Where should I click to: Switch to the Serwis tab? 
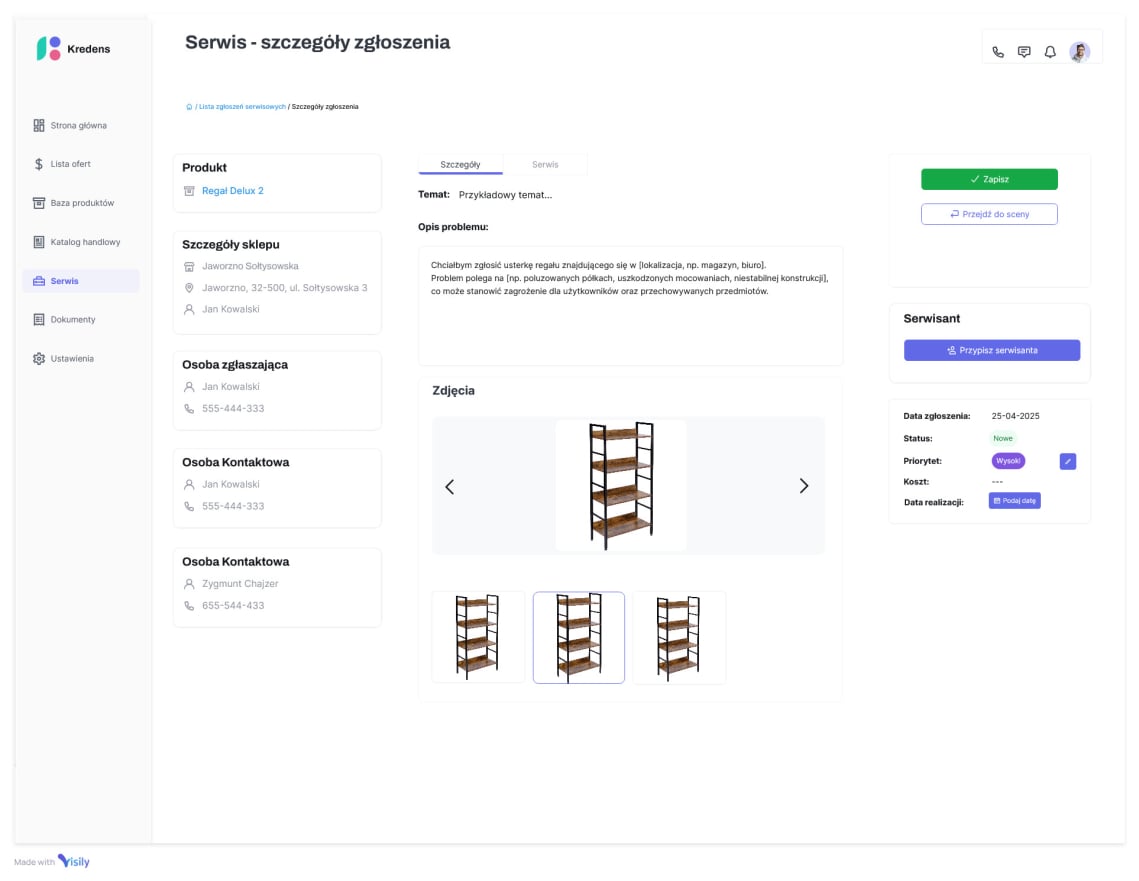[x=545, y=163]
